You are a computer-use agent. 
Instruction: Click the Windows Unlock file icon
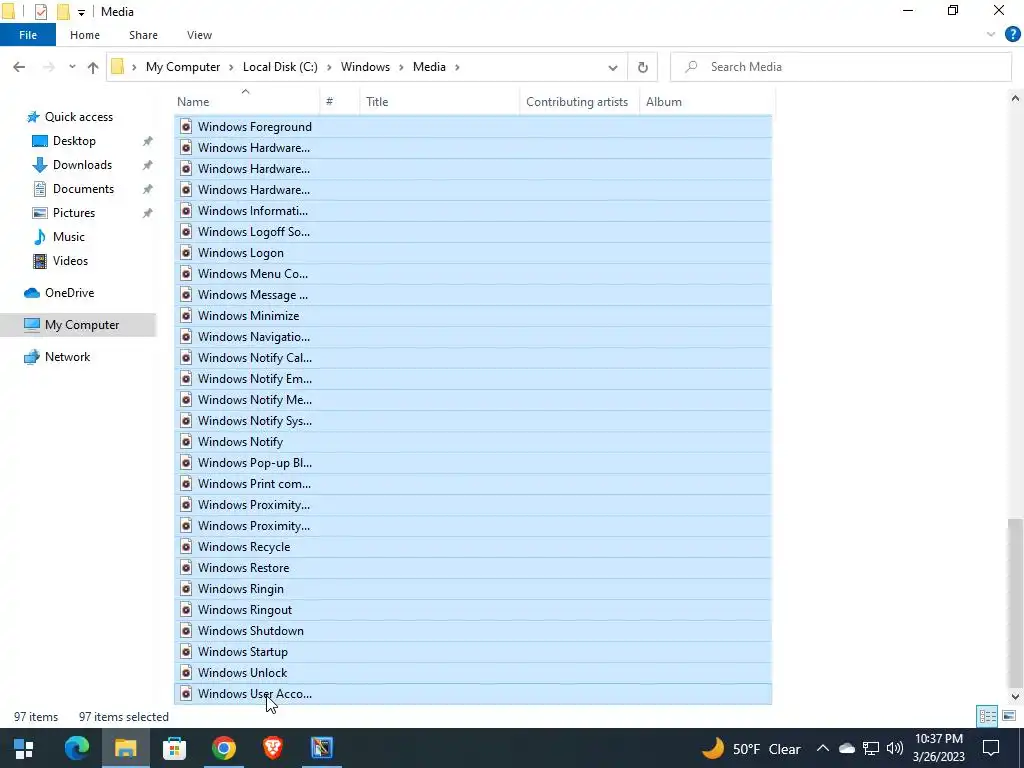click(x=186, y=672)
